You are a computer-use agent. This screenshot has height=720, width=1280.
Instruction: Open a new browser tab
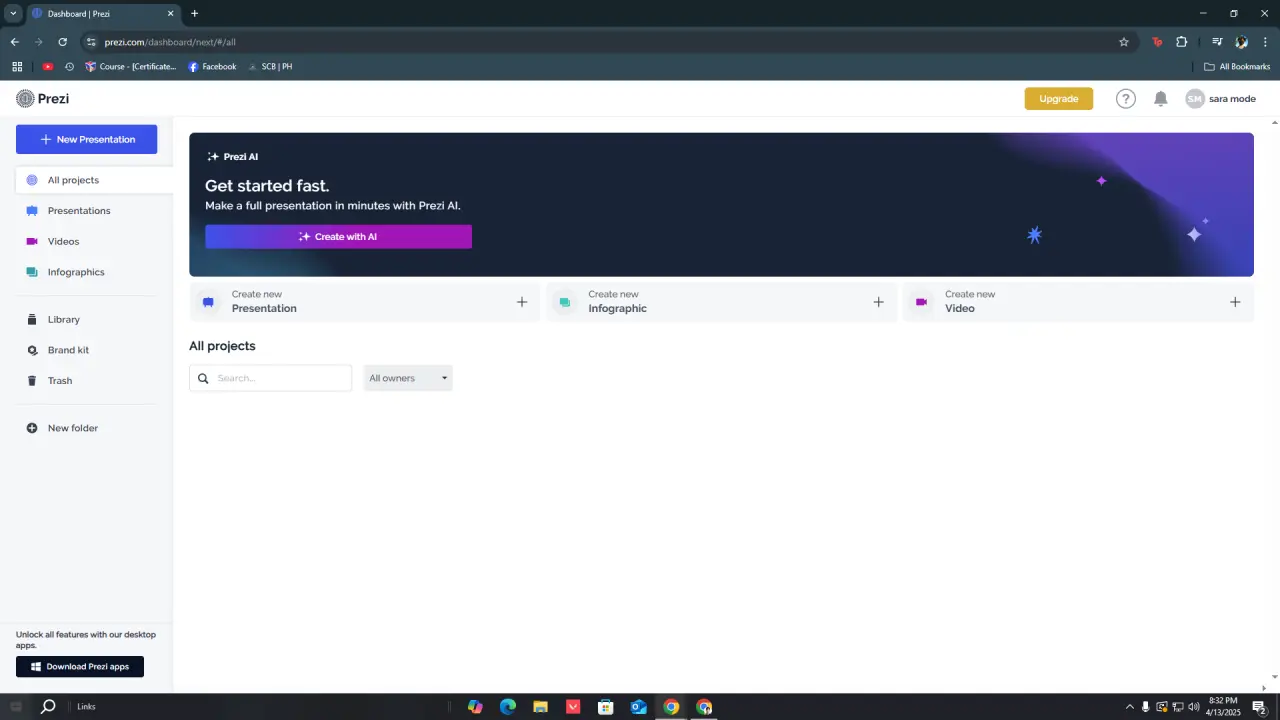click(x=194, y=14)
